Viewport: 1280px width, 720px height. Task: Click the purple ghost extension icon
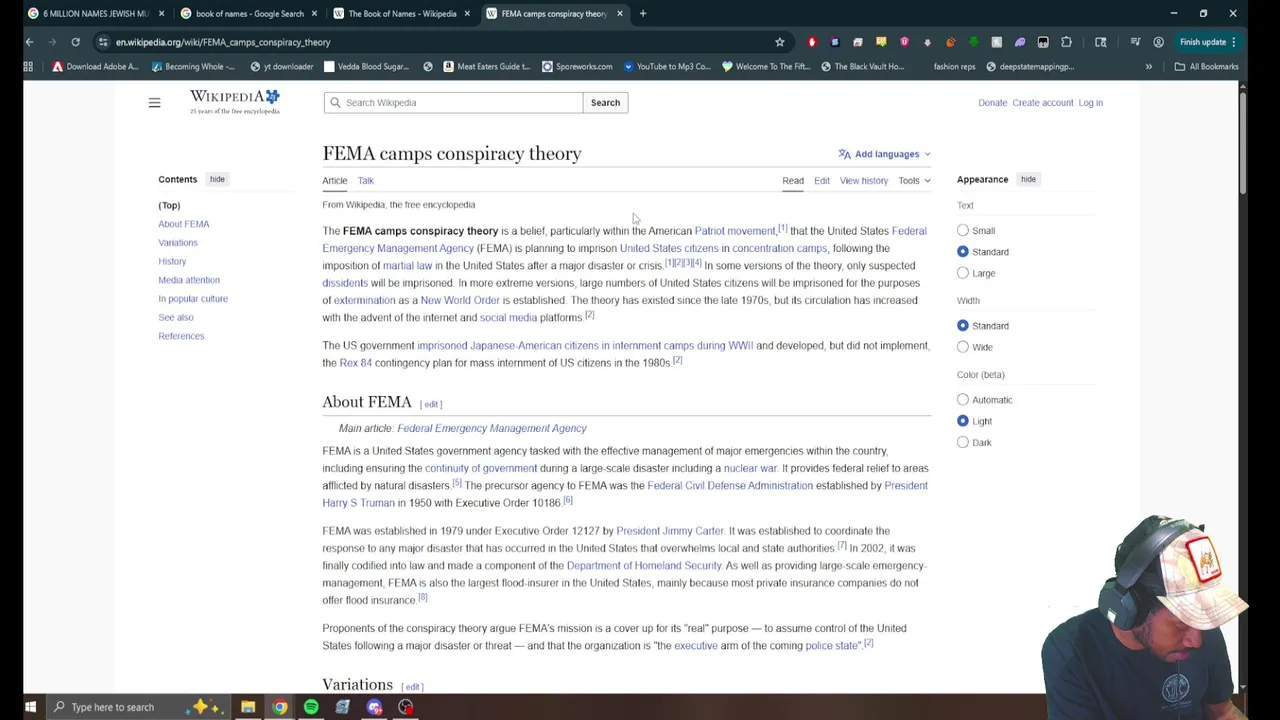pos(1020,42)
